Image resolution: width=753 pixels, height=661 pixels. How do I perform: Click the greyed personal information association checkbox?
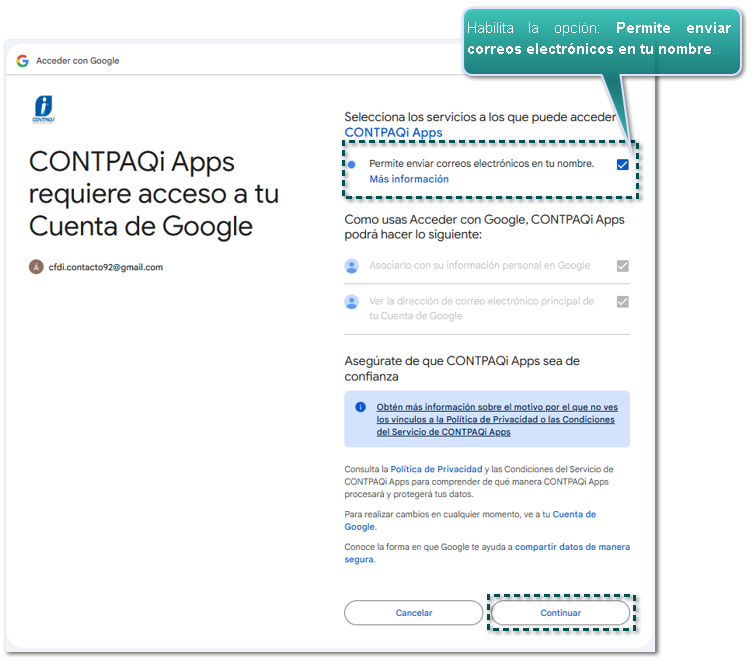(622, 266)
